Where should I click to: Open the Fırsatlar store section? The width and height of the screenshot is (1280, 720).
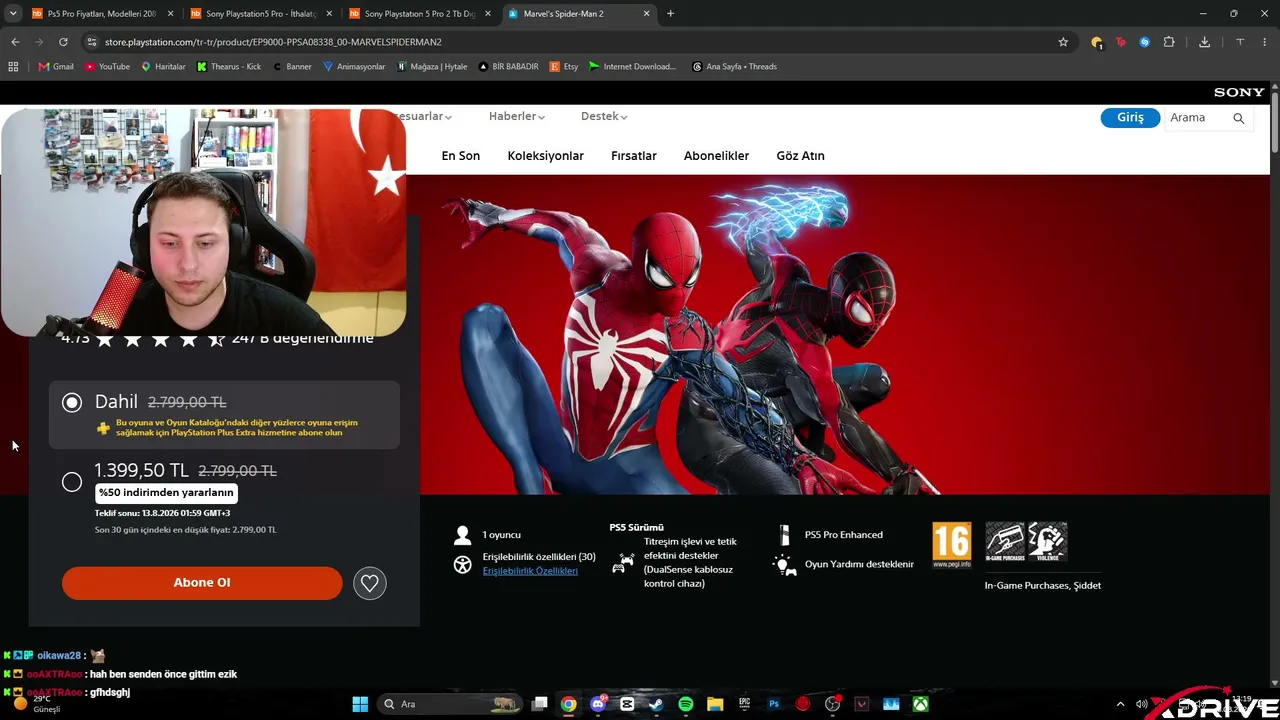[634, 156]
